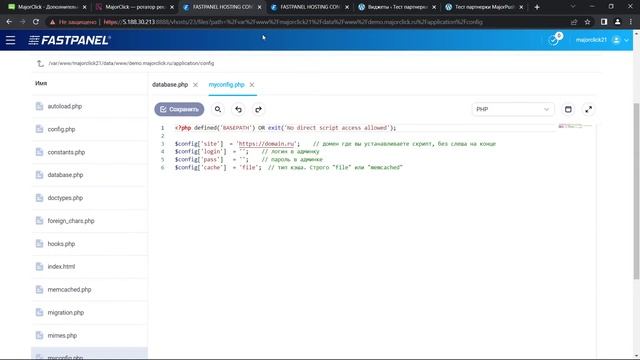
Task: Open database.php in the file list
Action: (89, 175)
